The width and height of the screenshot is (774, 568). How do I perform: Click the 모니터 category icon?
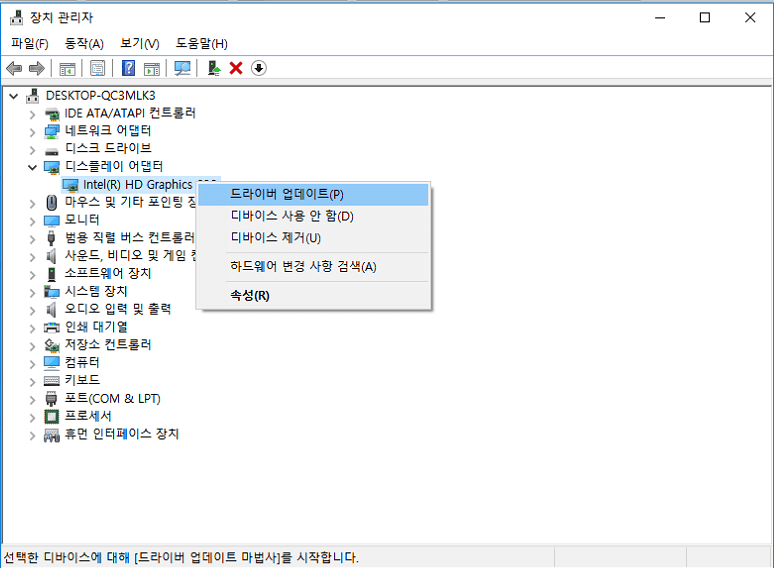tap(52, 221)
